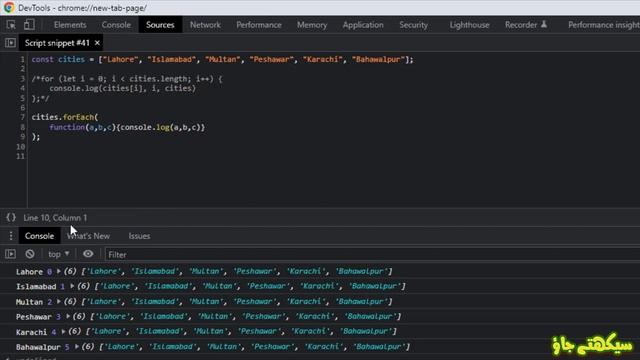Open the Security panel tab
The width and height of the screenshot is (640, 360).
pos(413,25)
